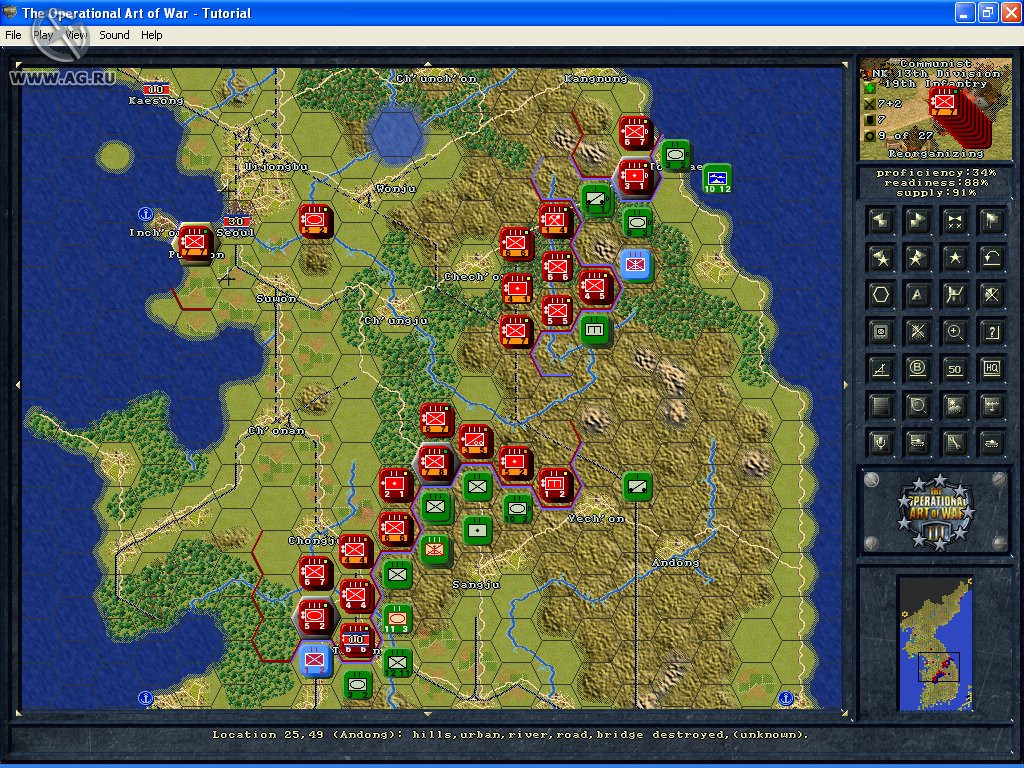
Task: Click the map scroll-right arrow on right edge
Action: pos(846,385)
